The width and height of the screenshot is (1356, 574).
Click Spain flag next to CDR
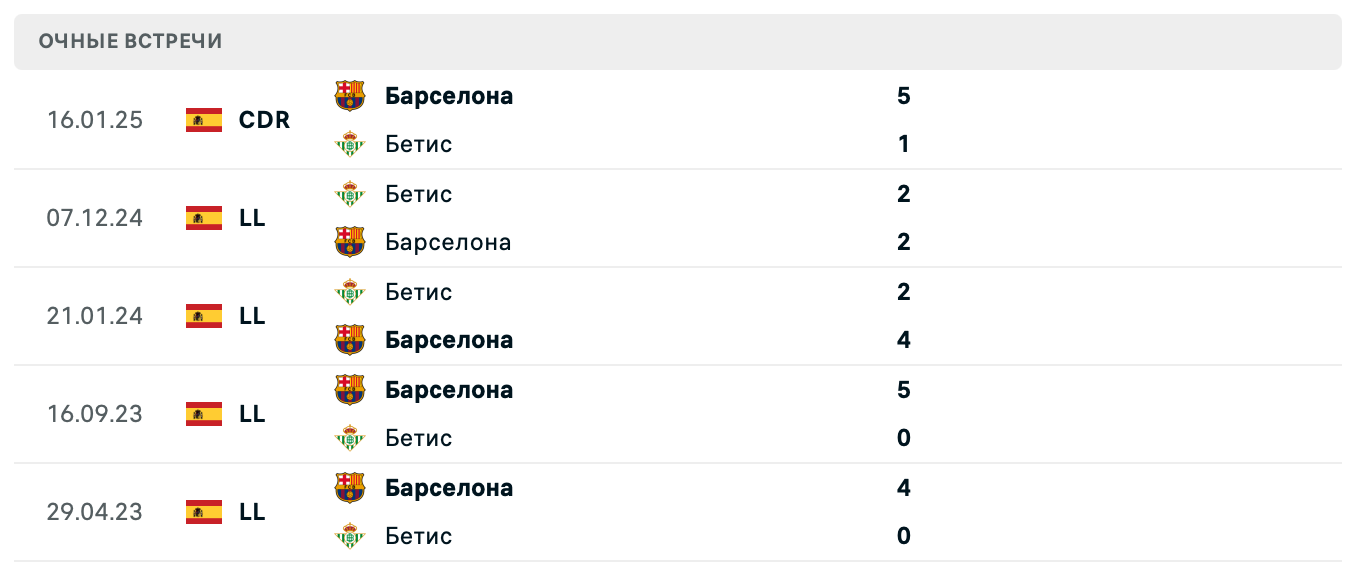pos(204,120)
